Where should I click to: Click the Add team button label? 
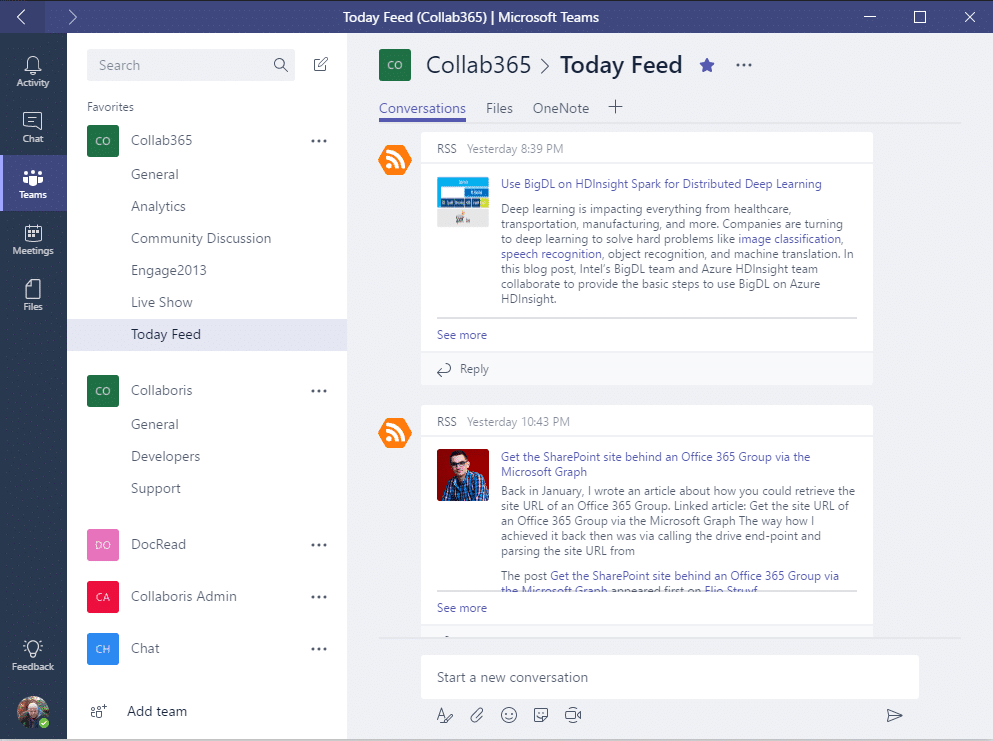(157, 711)
